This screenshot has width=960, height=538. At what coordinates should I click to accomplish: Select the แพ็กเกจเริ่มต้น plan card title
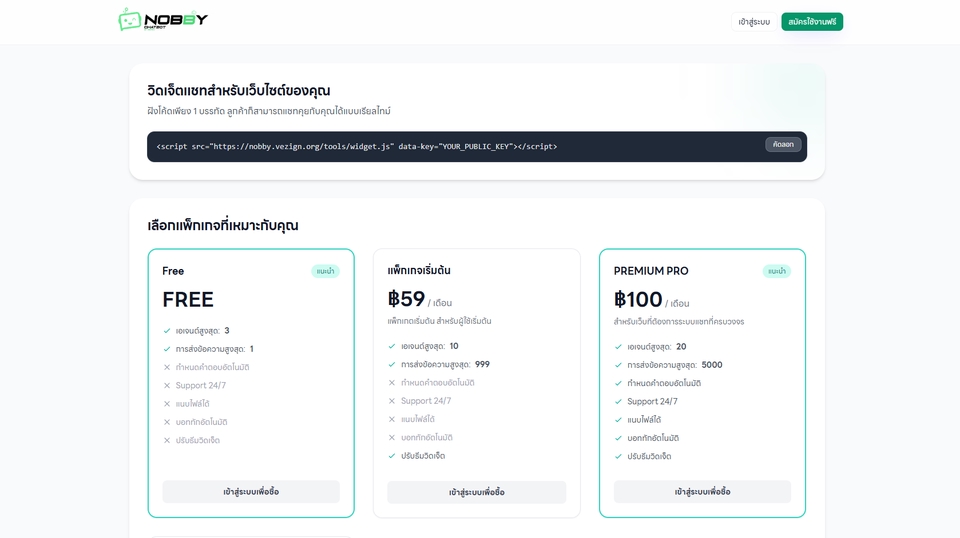(419, 271)
